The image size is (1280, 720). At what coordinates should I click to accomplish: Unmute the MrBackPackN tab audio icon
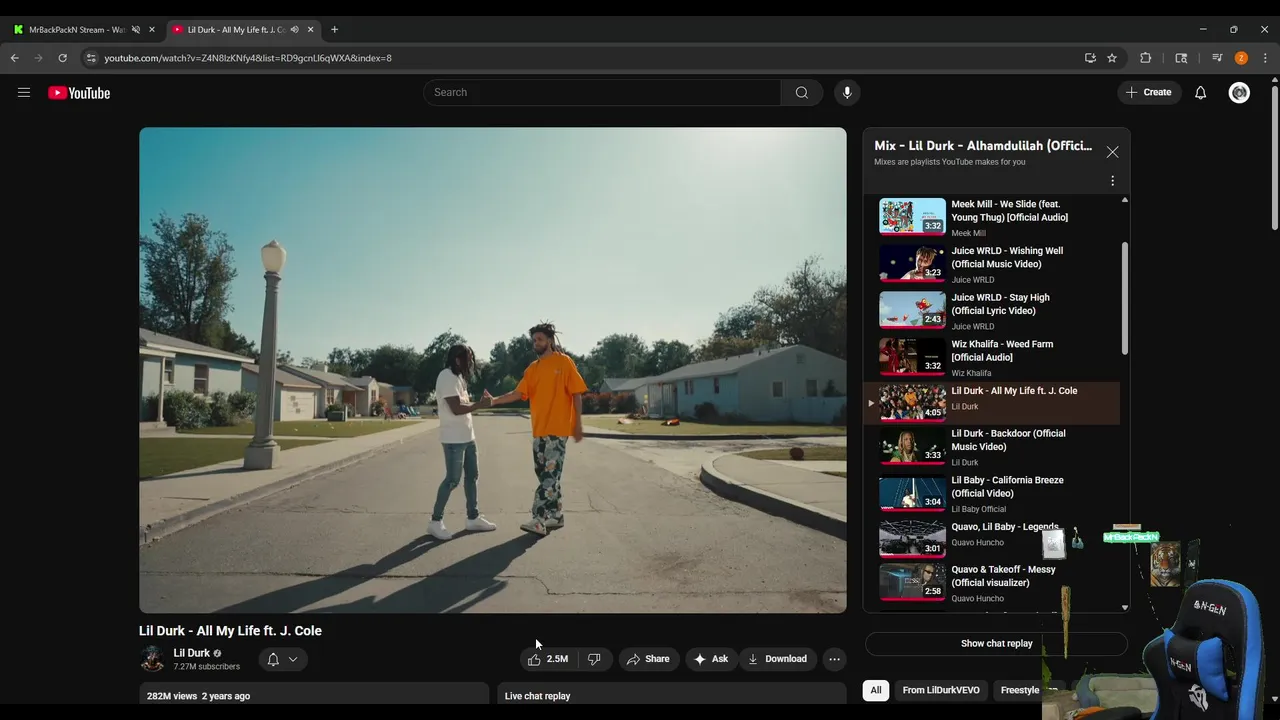click(136, 30)
